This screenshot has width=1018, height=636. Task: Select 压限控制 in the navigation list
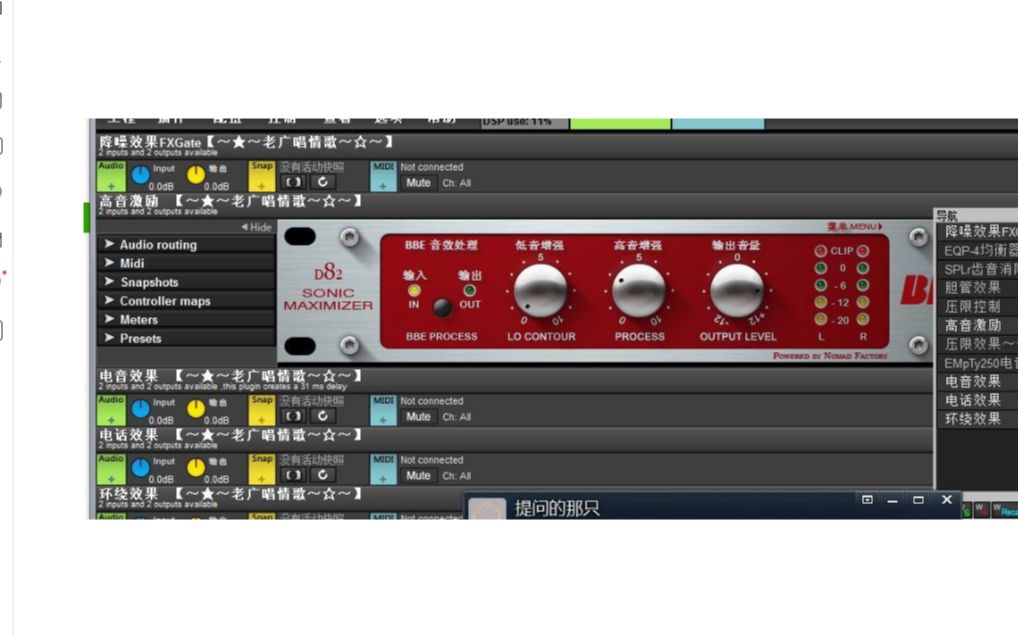click(x=978, y=306)
